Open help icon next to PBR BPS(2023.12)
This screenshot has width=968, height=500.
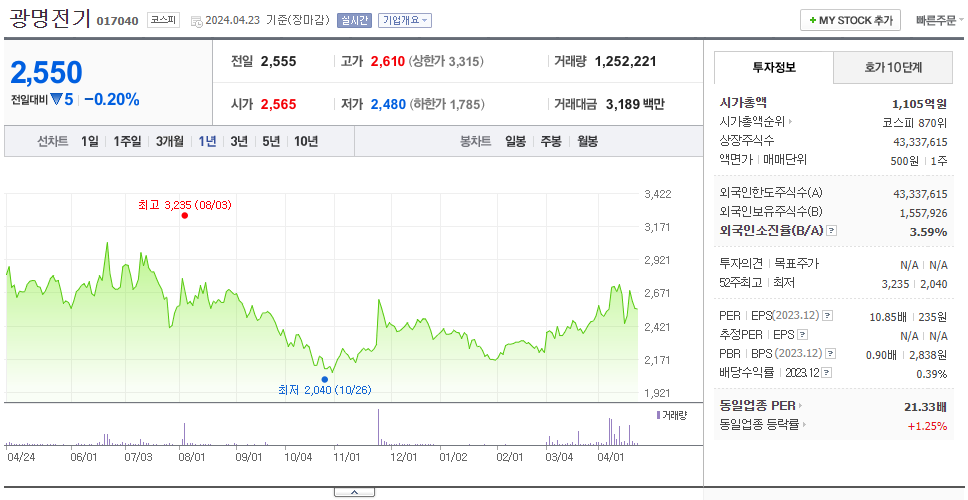831,354
